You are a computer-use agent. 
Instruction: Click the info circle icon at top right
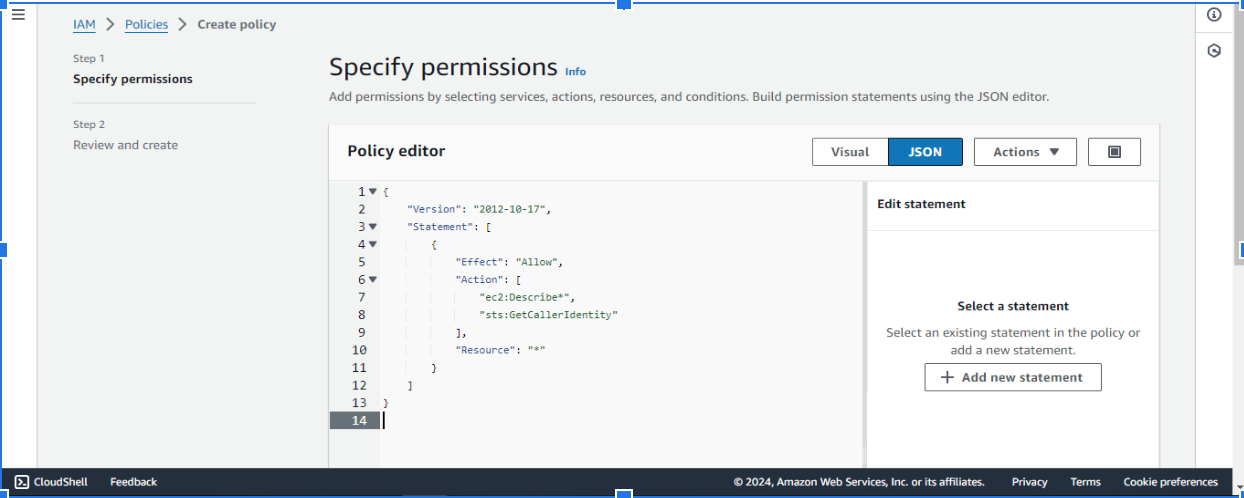click(x=1214, y=15)
